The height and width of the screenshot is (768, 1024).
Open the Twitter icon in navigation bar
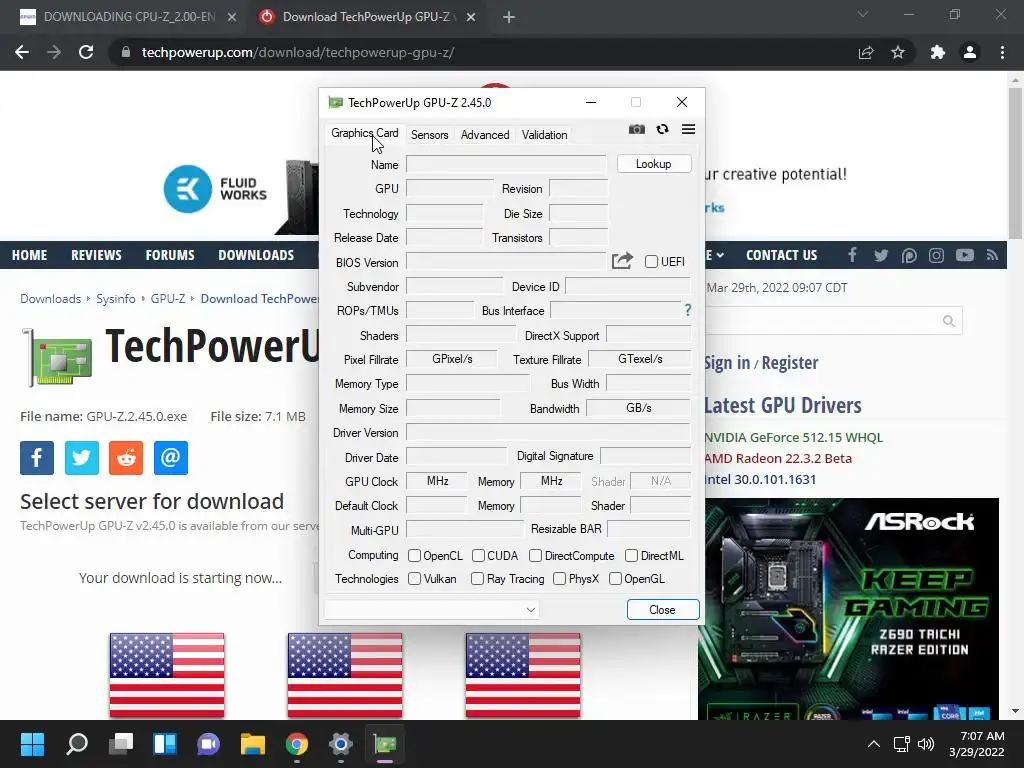(x=880, y=255)
